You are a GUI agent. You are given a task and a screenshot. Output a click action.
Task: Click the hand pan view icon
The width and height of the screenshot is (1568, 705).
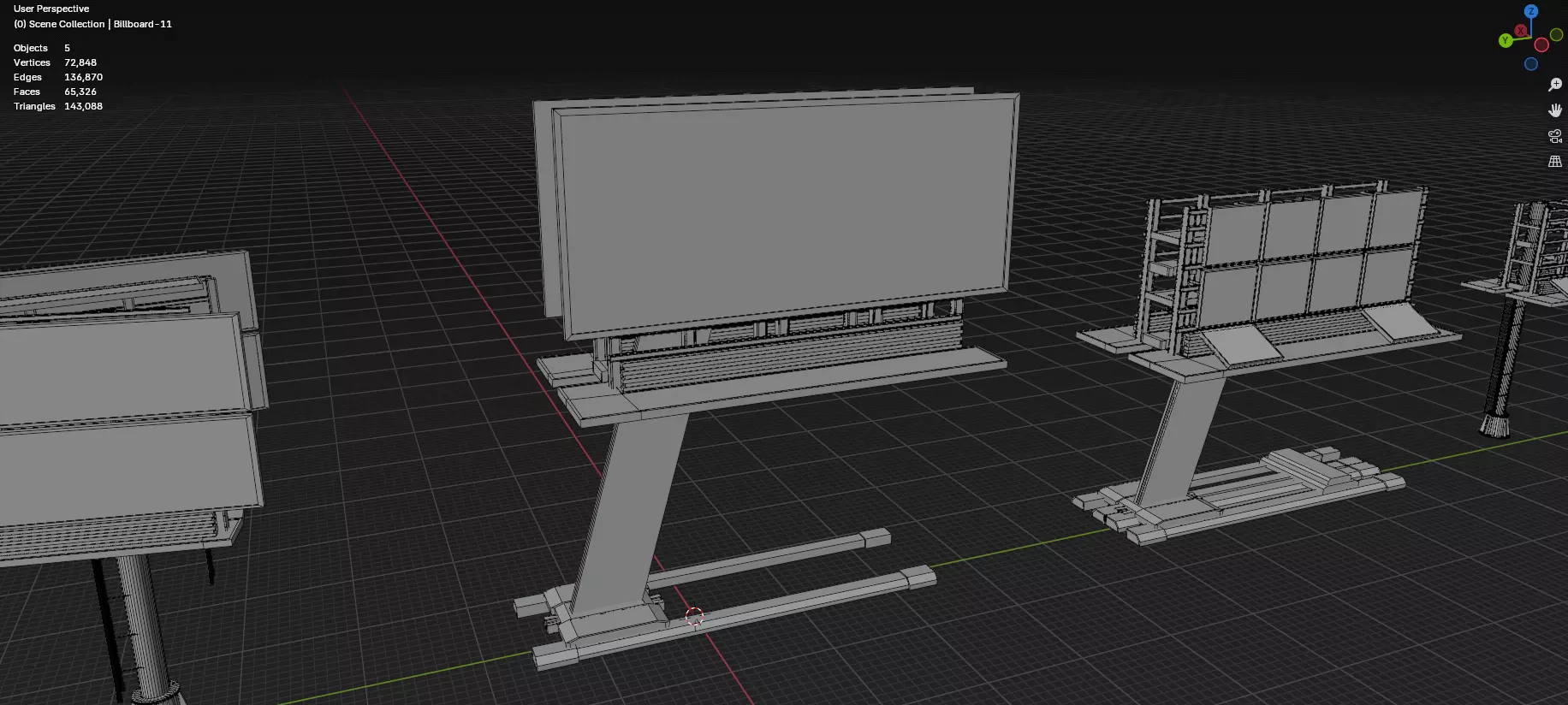pyautogui.click(x=1555, y=110)
